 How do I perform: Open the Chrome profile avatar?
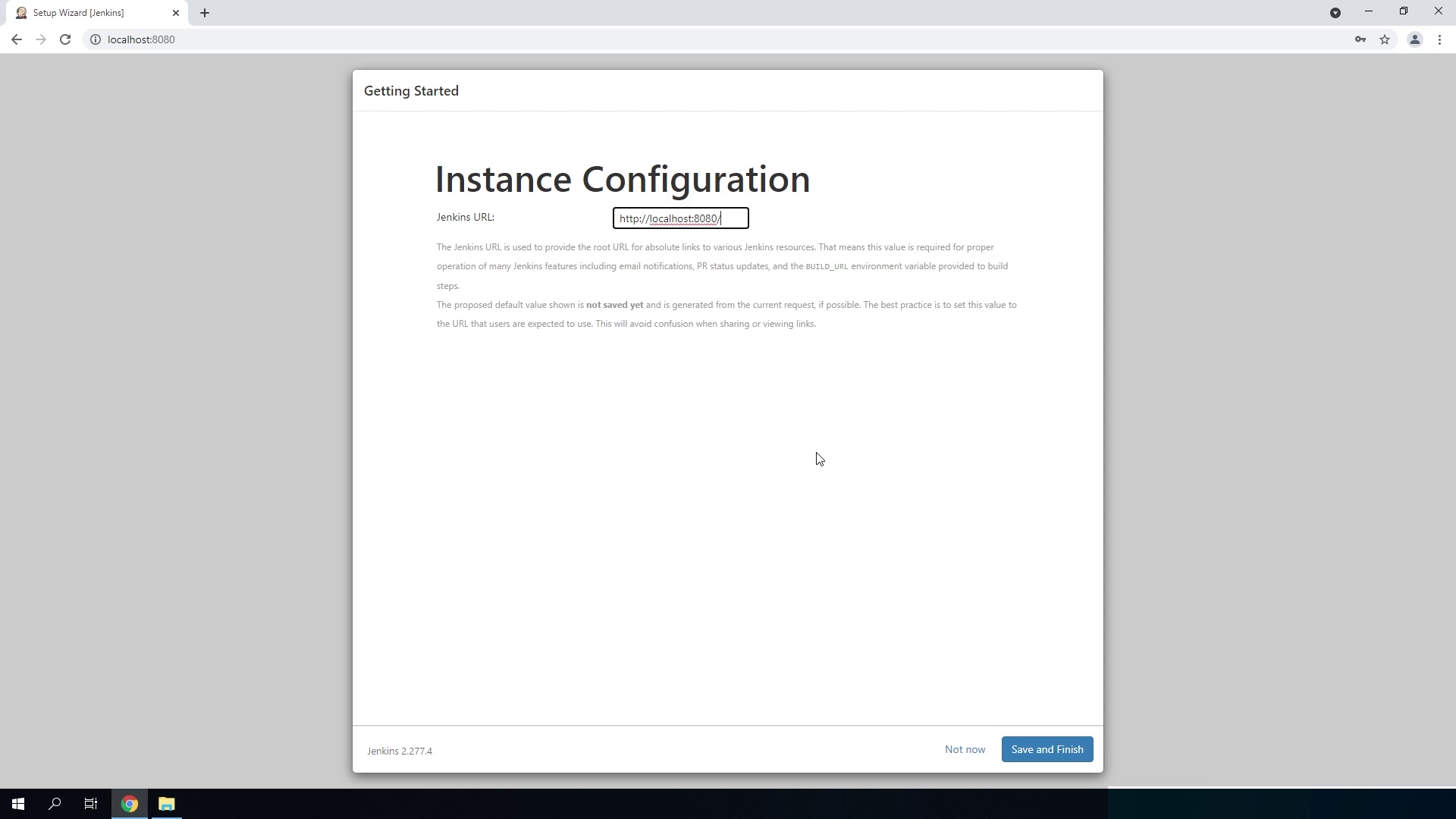pos(1414,39)
